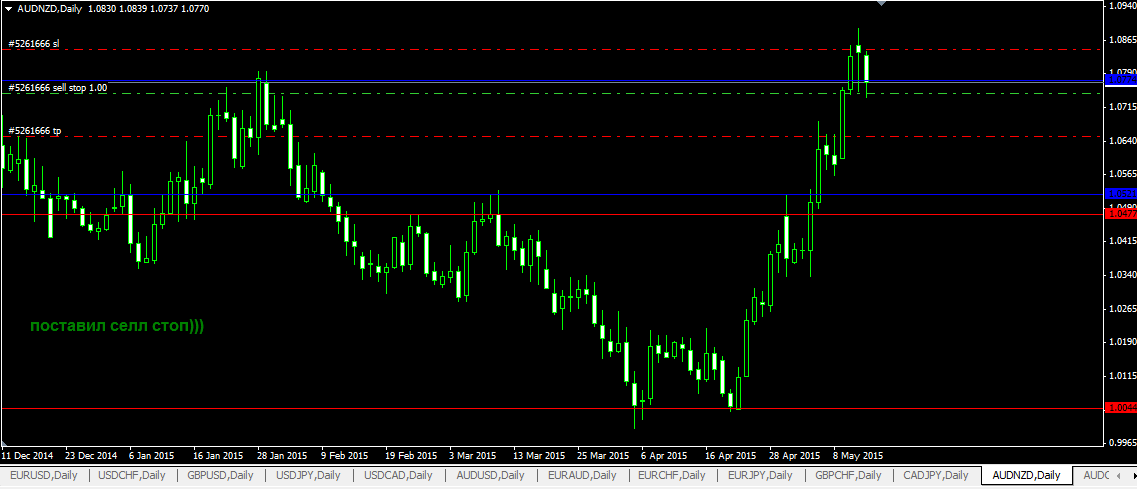Click the red 1.0044 price label
This screenshot has height=489, width=1137.
click(x=1120, y=408)
